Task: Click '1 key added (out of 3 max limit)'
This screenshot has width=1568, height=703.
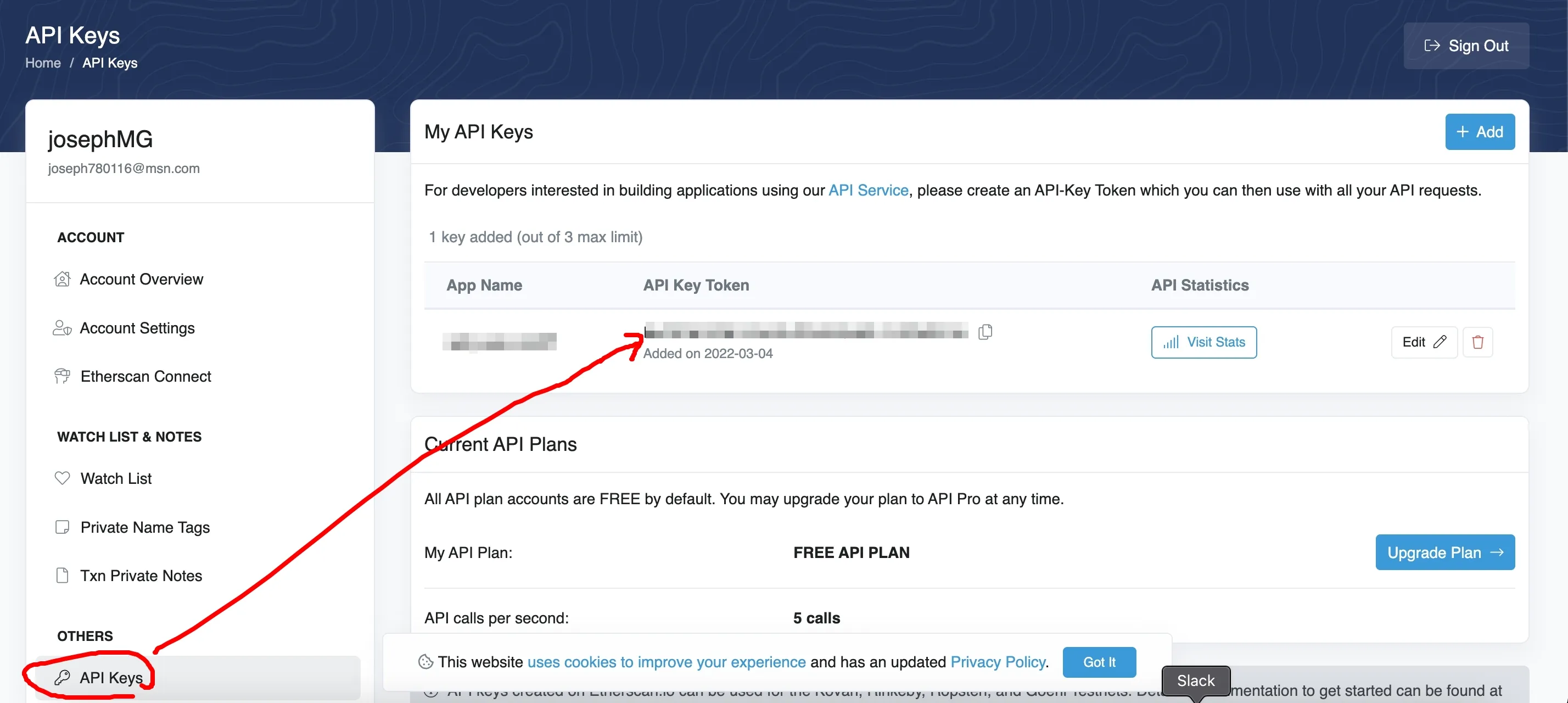Action: coord(536,237)
